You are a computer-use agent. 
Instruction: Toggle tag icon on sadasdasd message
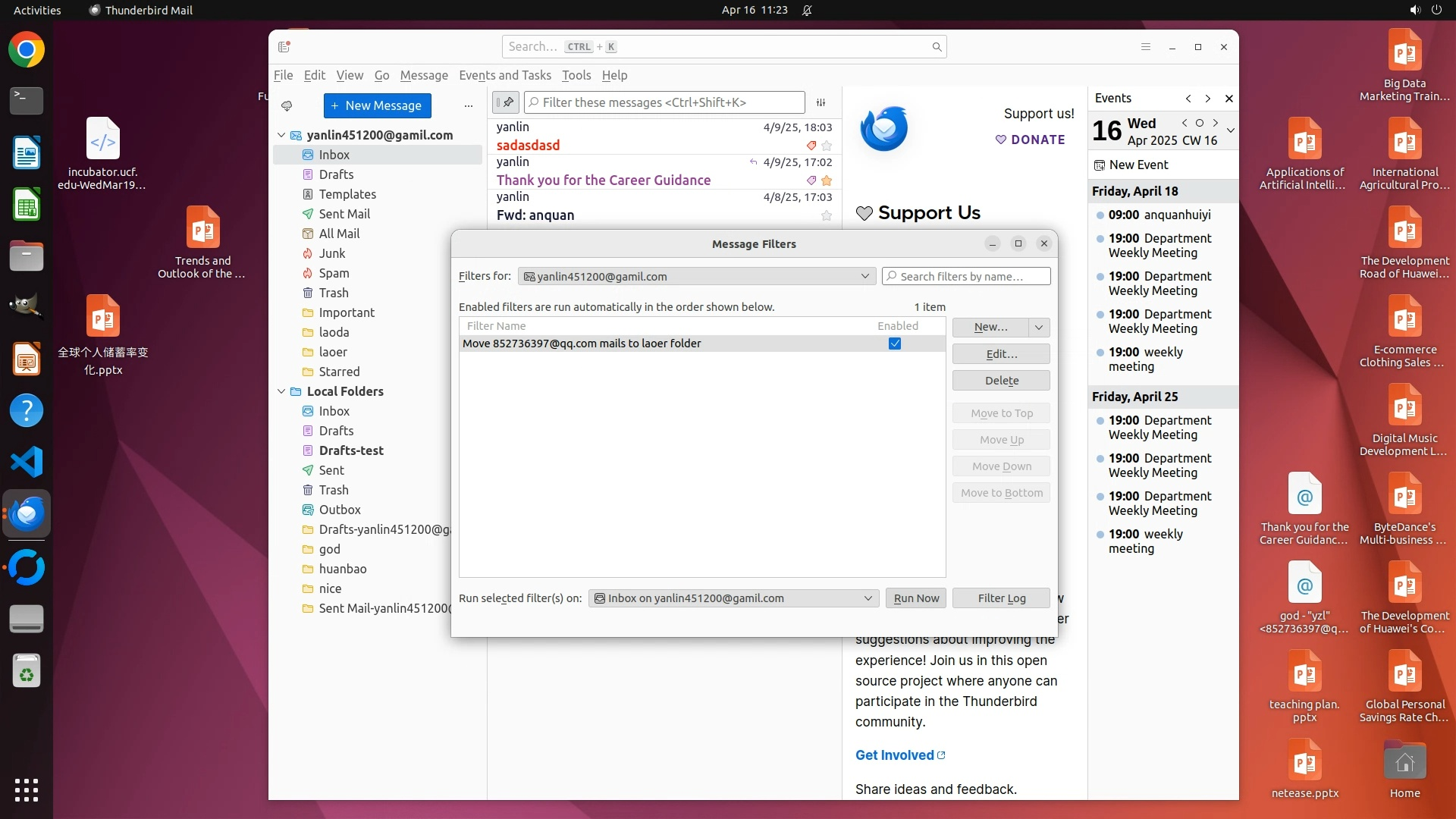pyautogui.click(x=811, y=146)
